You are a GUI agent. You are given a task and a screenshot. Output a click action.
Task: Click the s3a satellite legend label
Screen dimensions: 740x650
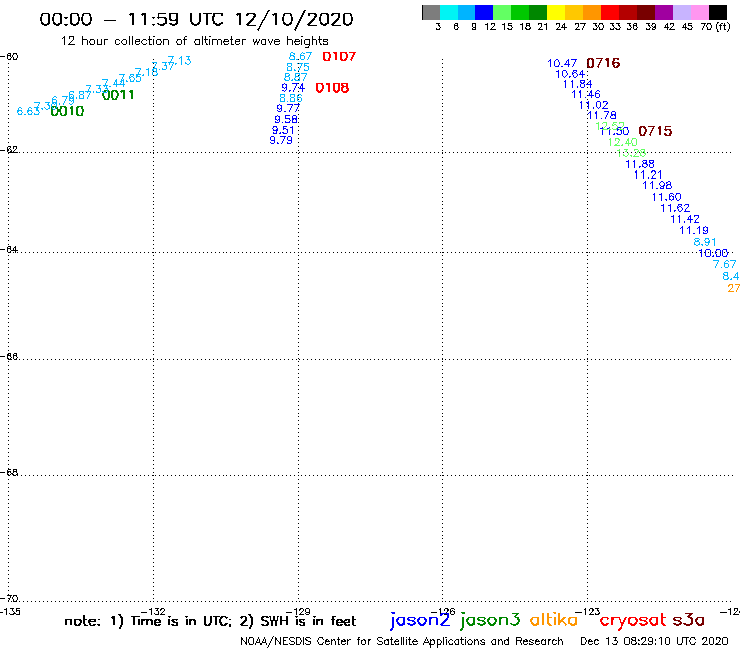[689, 620]
